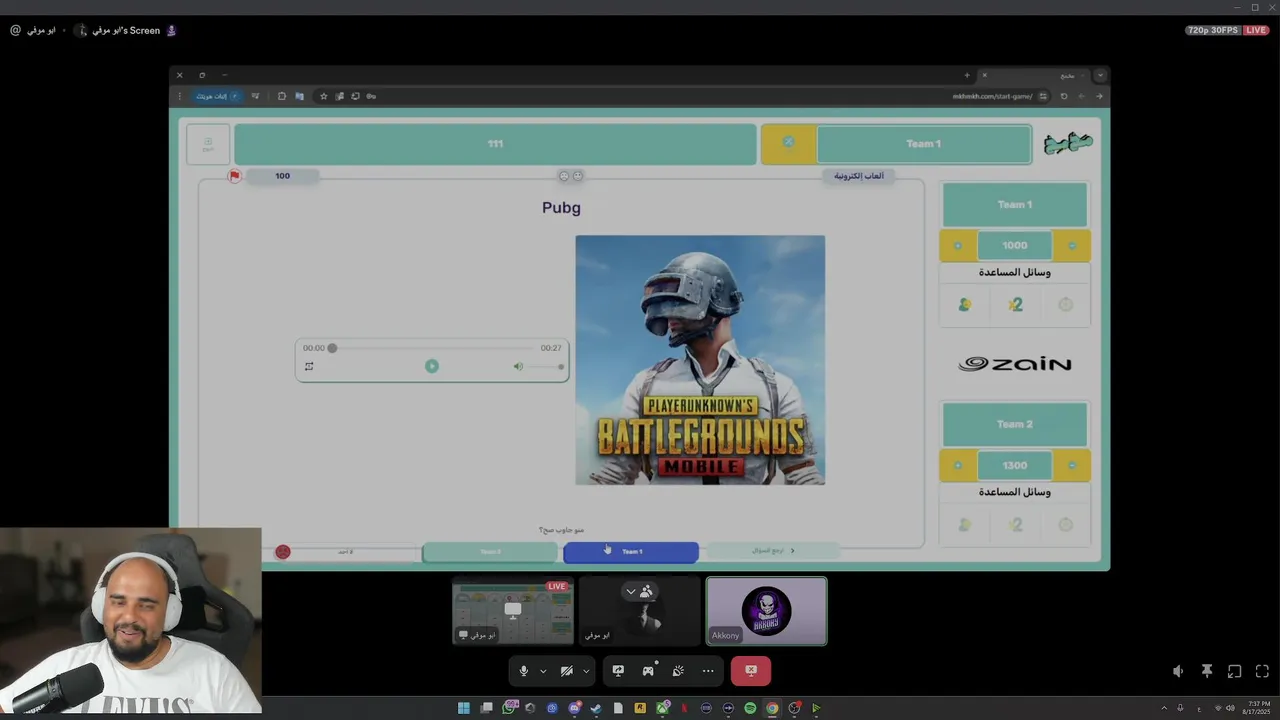
Task: Select green Team 2 as correct answerer
Action: click(x=490, y=552)
